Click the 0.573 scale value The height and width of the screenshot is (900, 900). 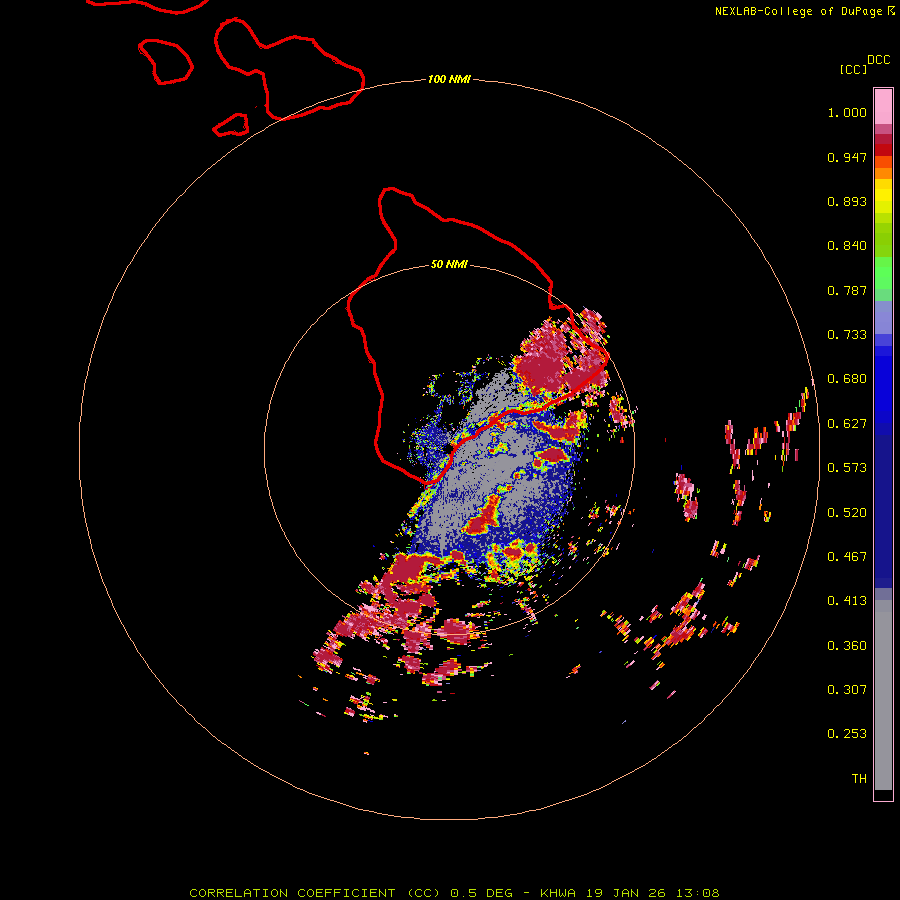[x=847, y=468]
